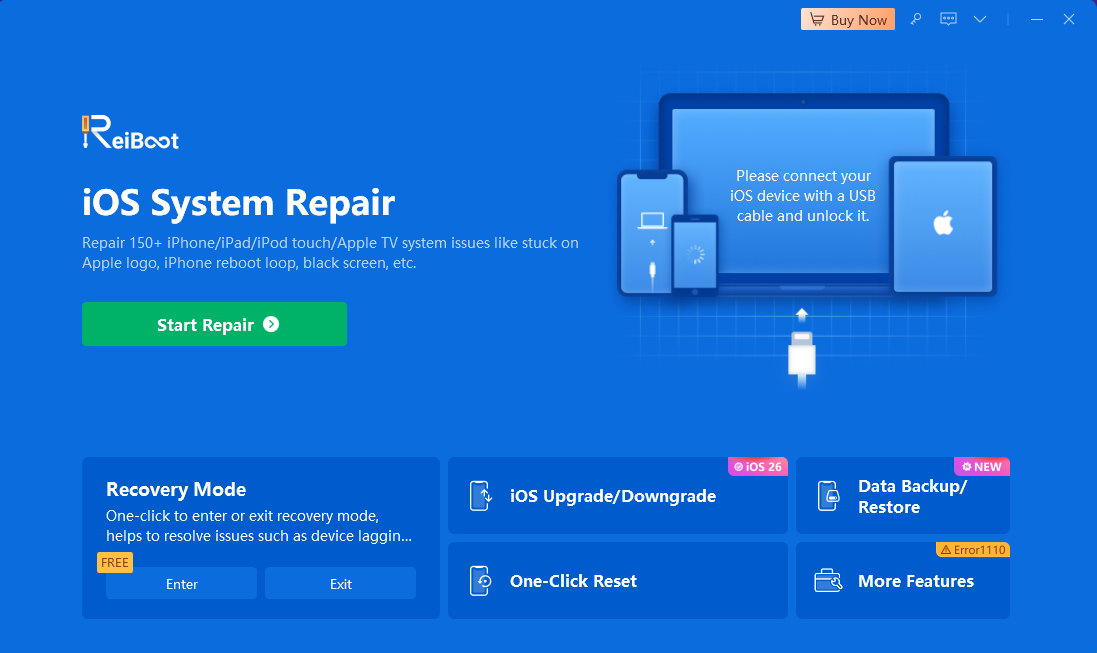Click the Data Backup/Restore icon
1097x653 pixels.
pyautogui.click(x=828, y=496)
